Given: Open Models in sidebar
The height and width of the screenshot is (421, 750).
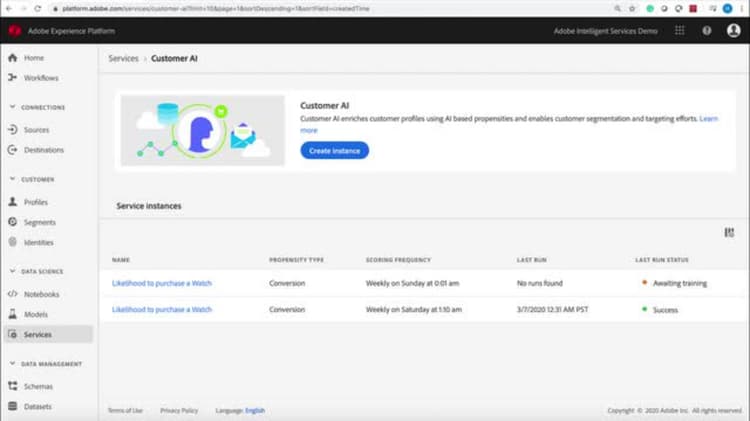Looking at the screenshot, I should (36, 314).
